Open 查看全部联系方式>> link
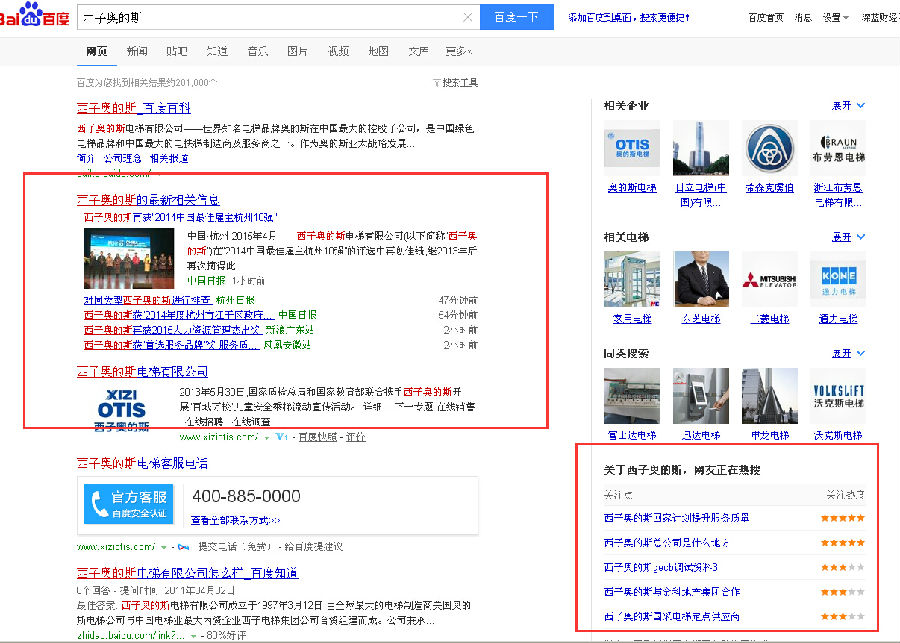900x643 pixels. [x=235, y=520]
